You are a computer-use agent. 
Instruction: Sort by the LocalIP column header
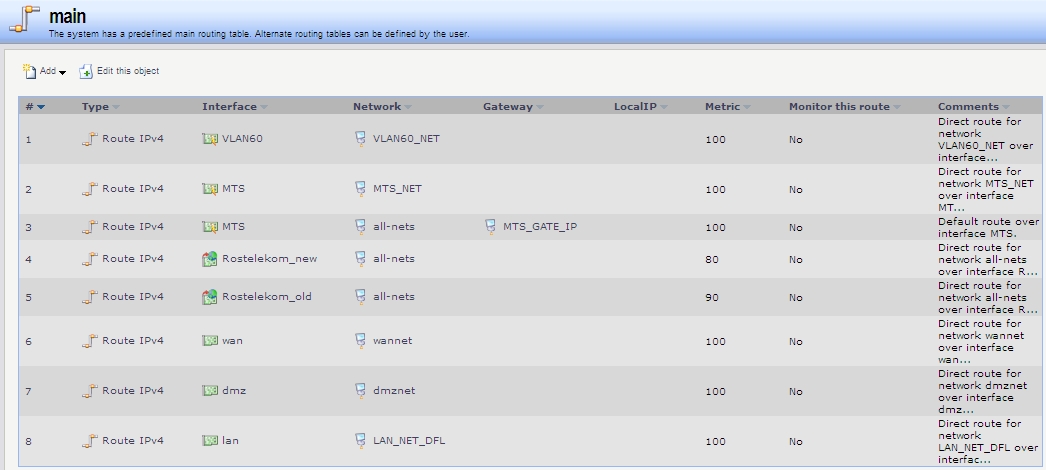pyautogui.click(x=640, y=107)
